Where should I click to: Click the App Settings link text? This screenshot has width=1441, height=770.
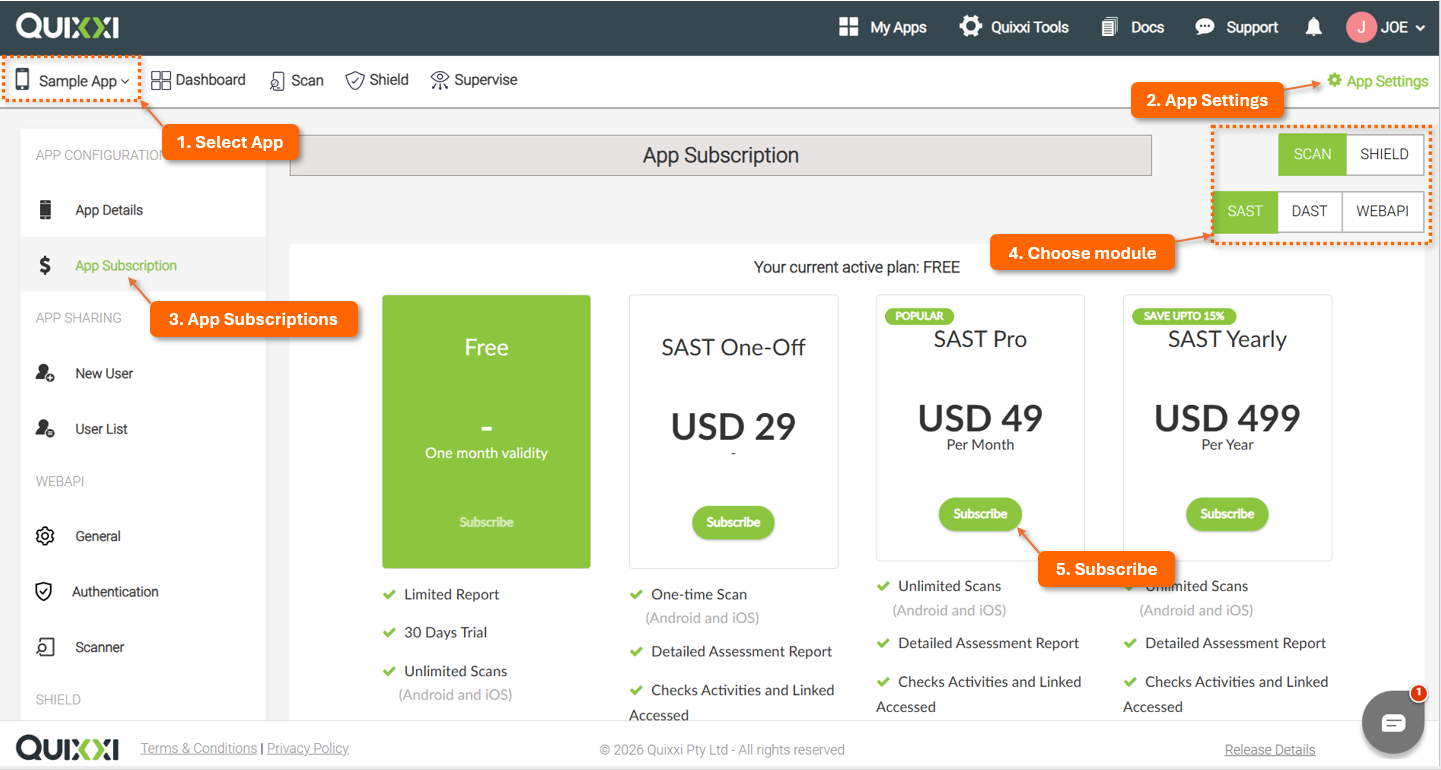[x=1387, y=81]
